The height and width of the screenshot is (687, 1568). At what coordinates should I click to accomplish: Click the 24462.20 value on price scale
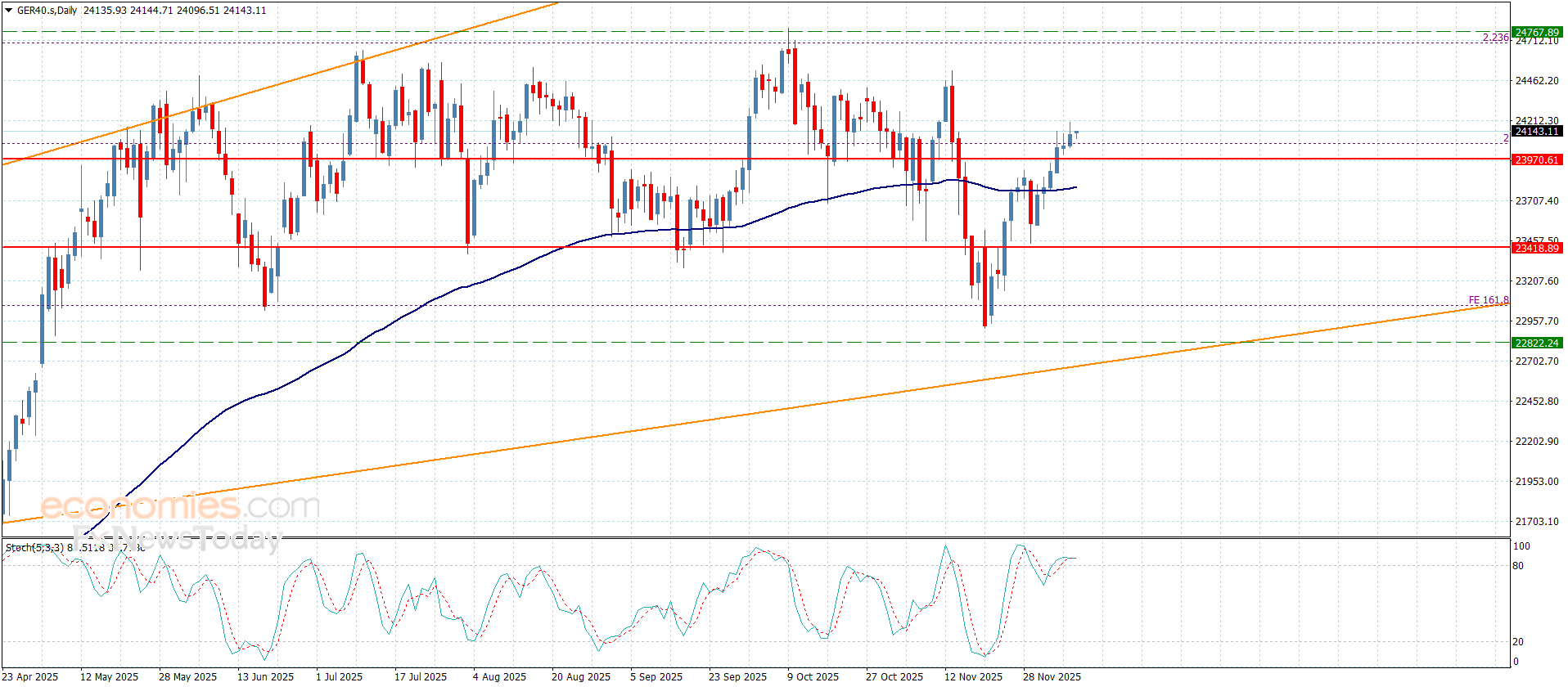click(1536, 81)
